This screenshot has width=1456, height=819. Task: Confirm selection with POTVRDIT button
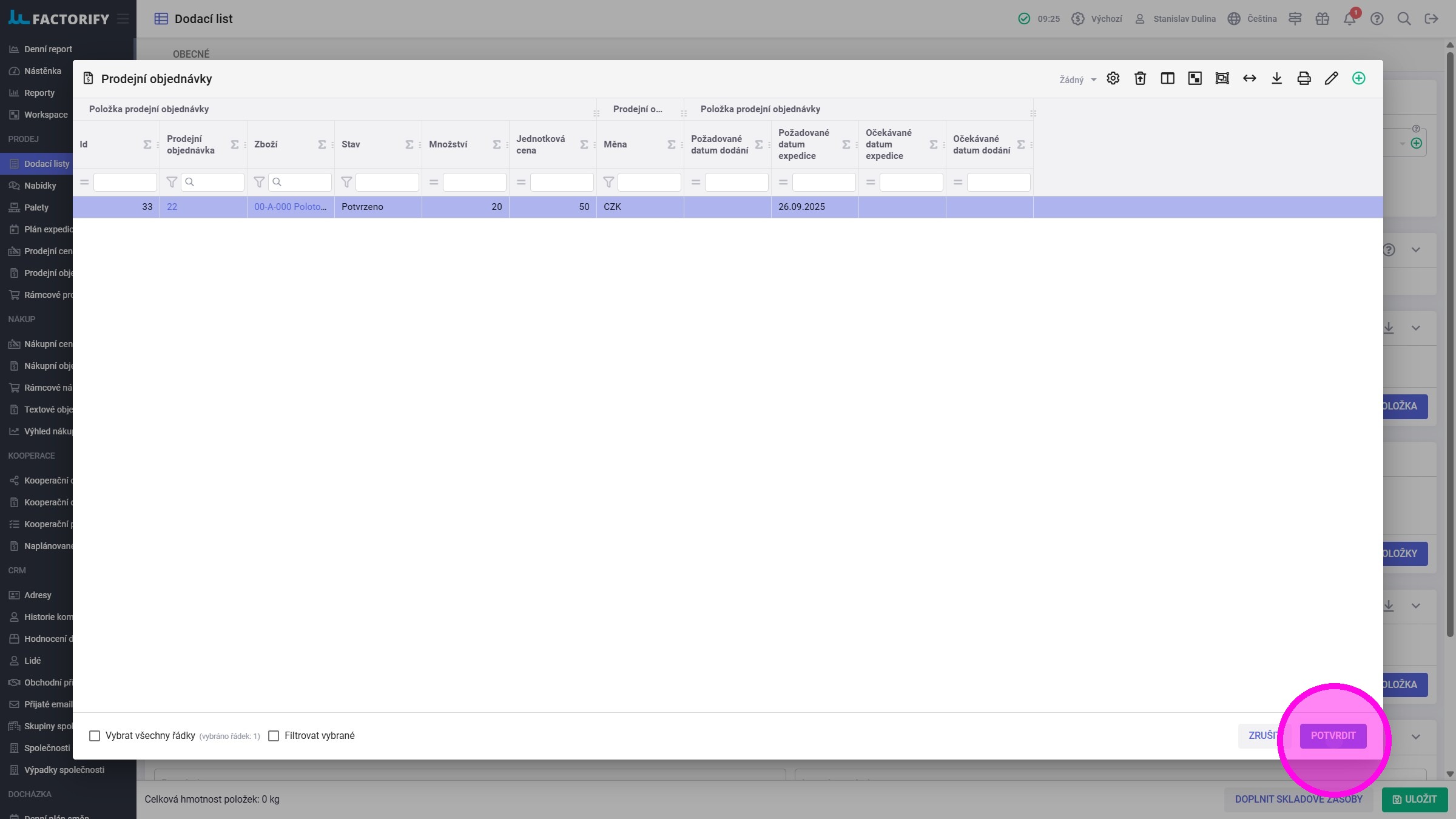click(x=1333, y=736)
